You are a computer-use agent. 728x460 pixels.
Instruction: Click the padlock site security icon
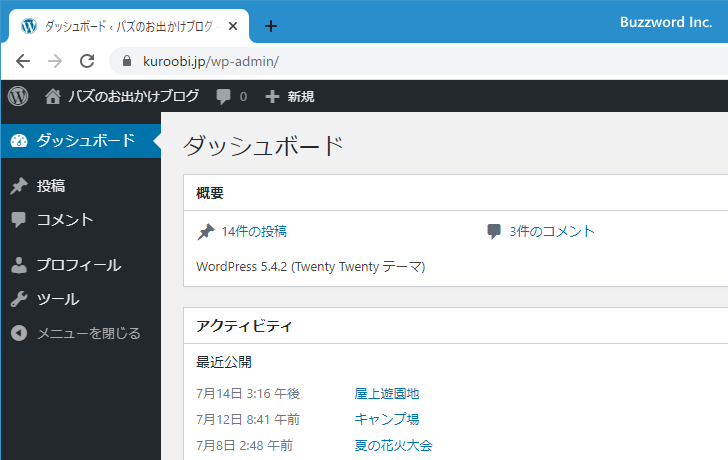click(x=126, y=61)
